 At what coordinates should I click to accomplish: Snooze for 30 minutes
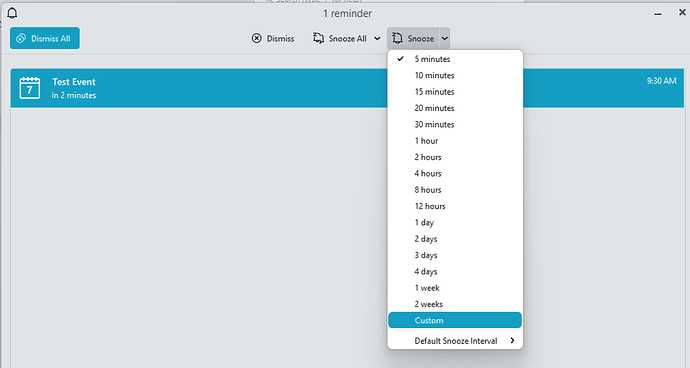[x=455, y=124]
